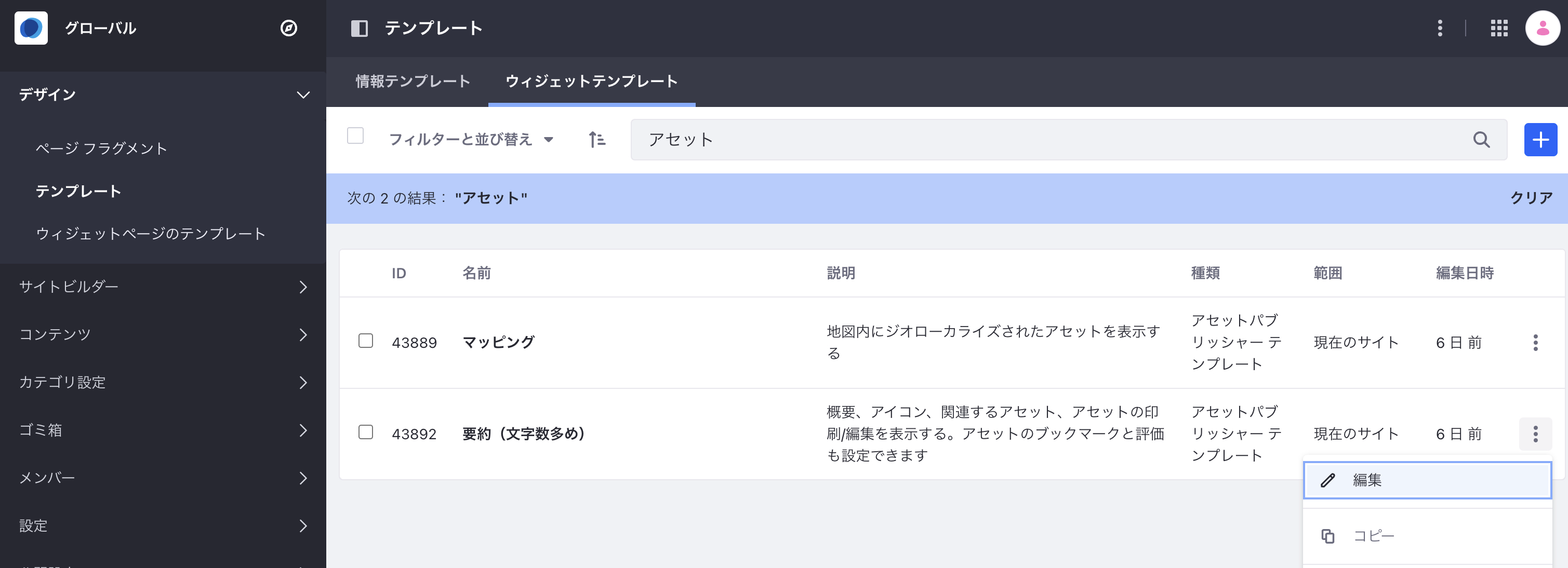Expand the サイトビルダー section
Image resolution: width=1568 pixels, height=568 pixels.
(163, 287)
